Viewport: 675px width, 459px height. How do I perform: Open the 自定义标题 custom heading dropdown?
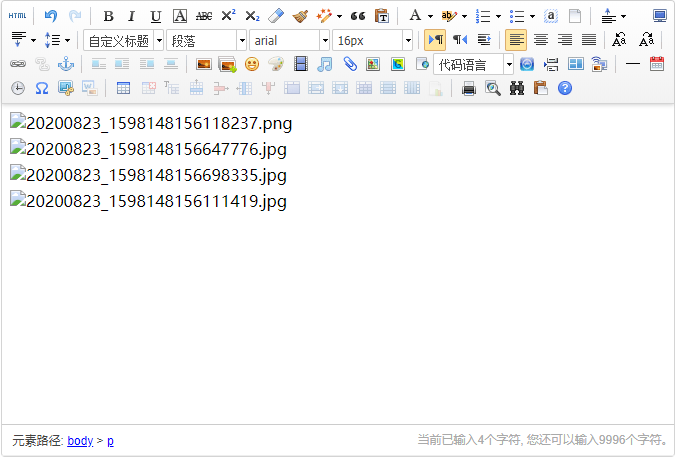pyautogui.click(x=123, y=40)
